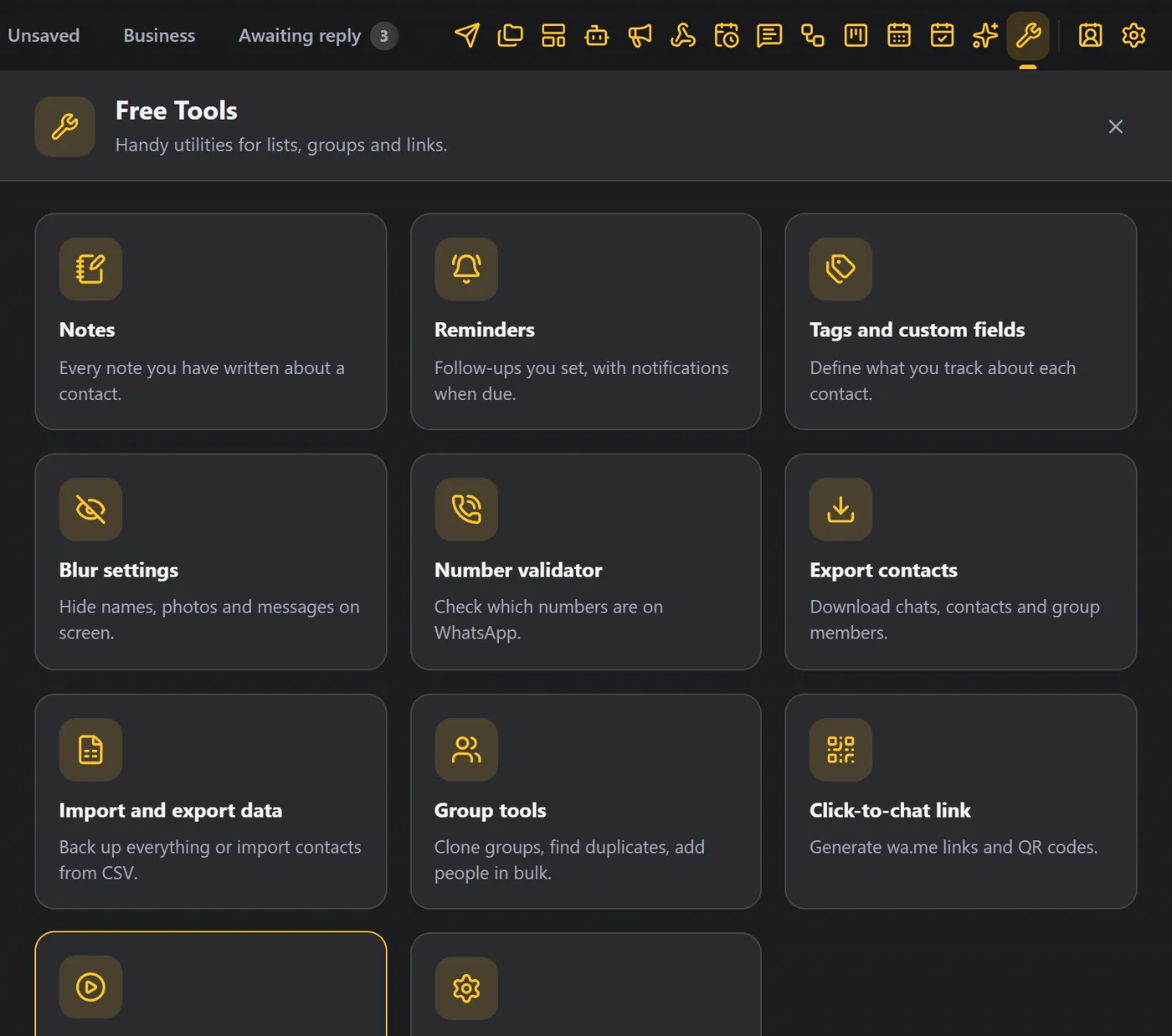Open the Group tools title
The image size is (1172, 1036).
491,810
